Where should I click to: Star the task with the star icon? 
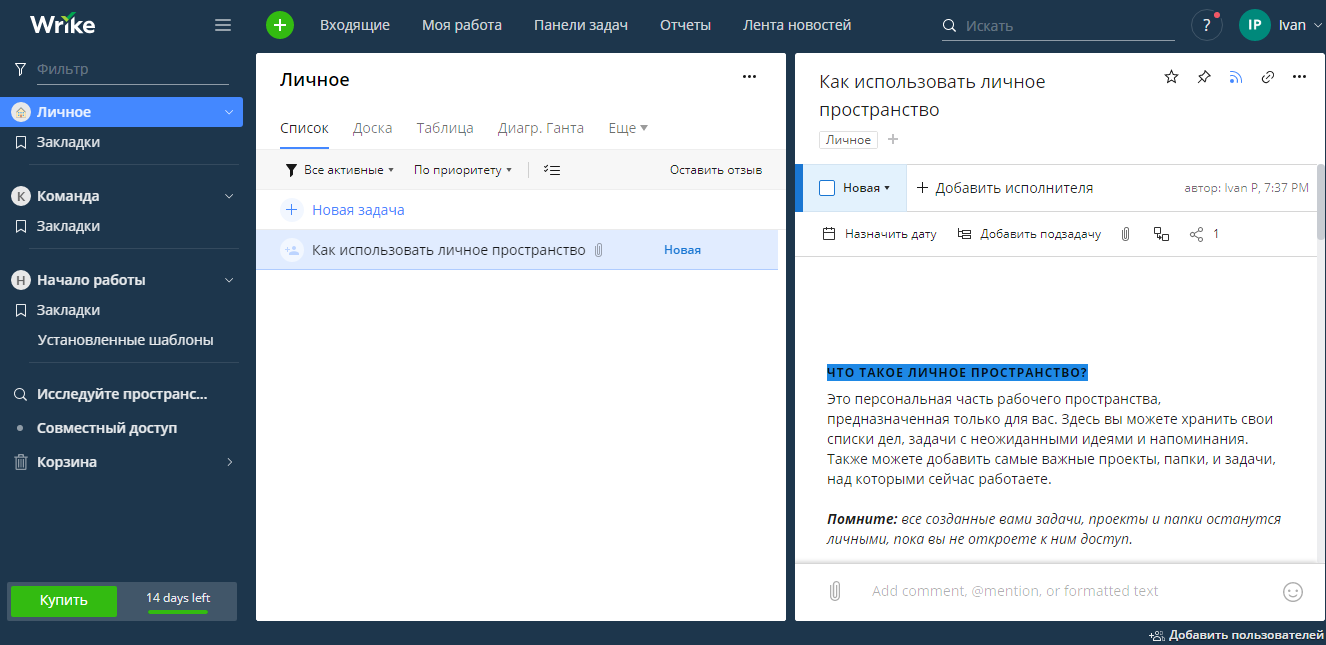1172,77
